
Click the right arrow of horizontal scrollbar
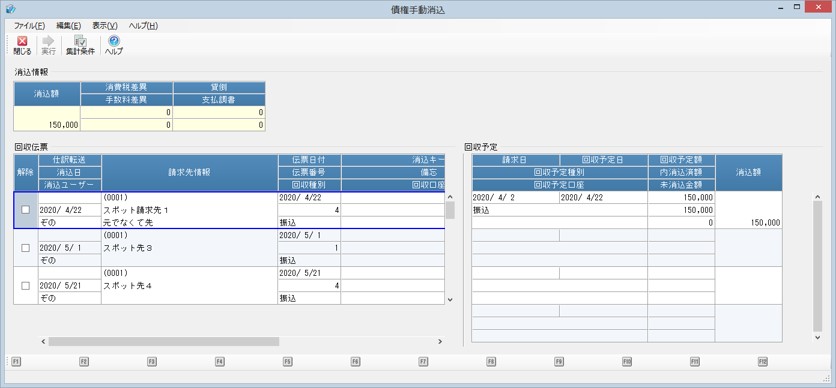click(x=440, y=341)
